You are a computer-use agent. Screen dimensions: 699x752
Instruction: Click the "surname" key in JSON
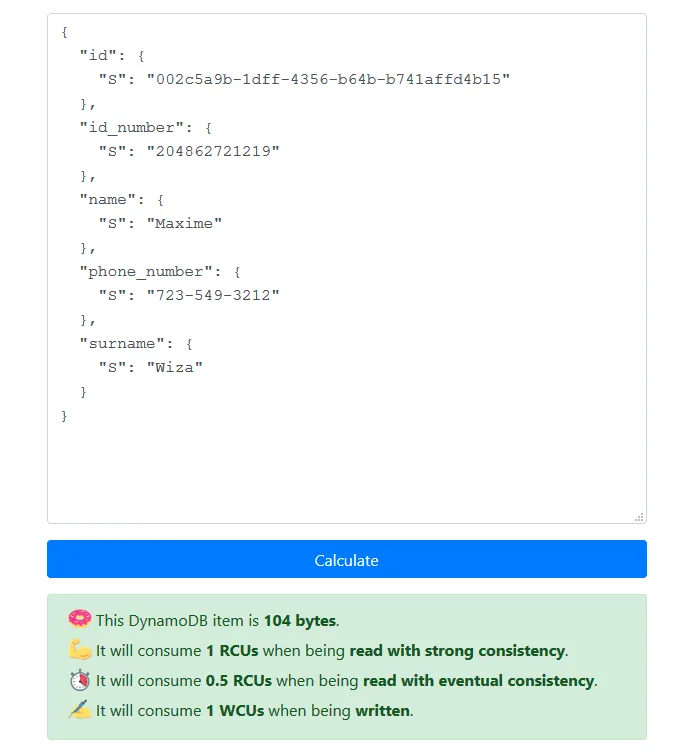[x=122, y=343]
